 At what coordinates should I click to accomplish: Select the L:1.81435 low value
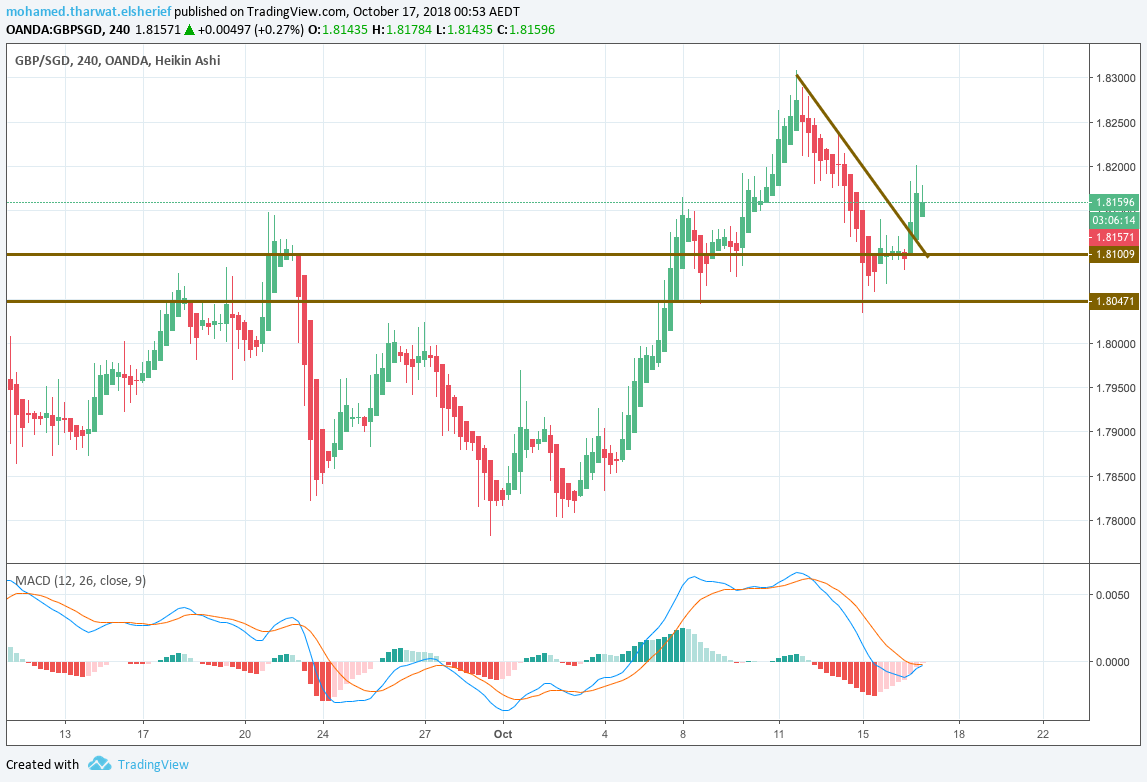tap(465, 30)
